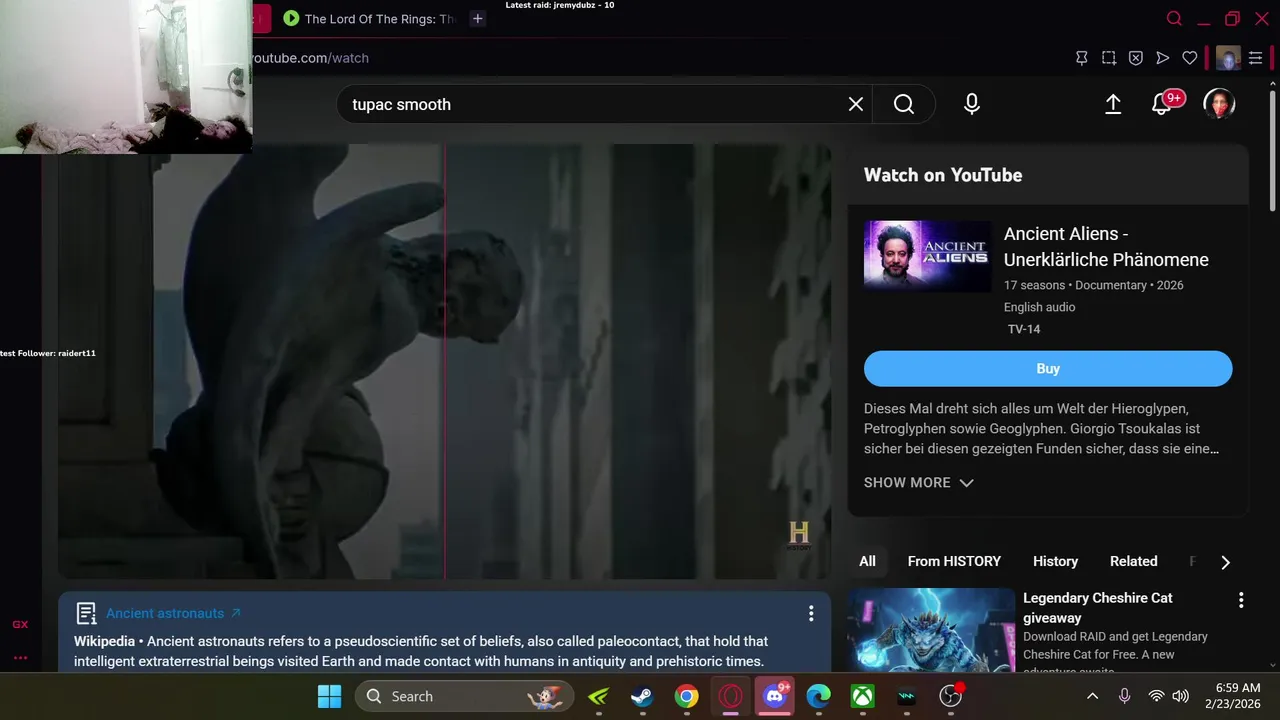The height and width of the screenshot is (720, 1280).
Task: Click the TV-14 rating label
Action: point(1024,329)
